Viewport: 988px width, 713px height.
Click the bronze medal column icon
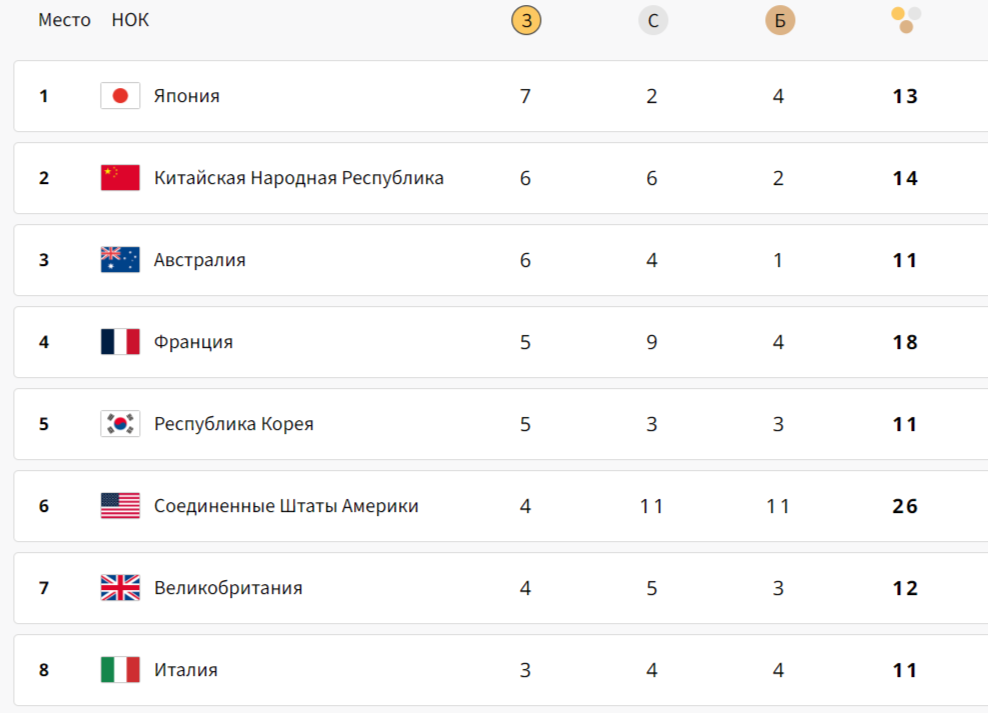point(779,20)
